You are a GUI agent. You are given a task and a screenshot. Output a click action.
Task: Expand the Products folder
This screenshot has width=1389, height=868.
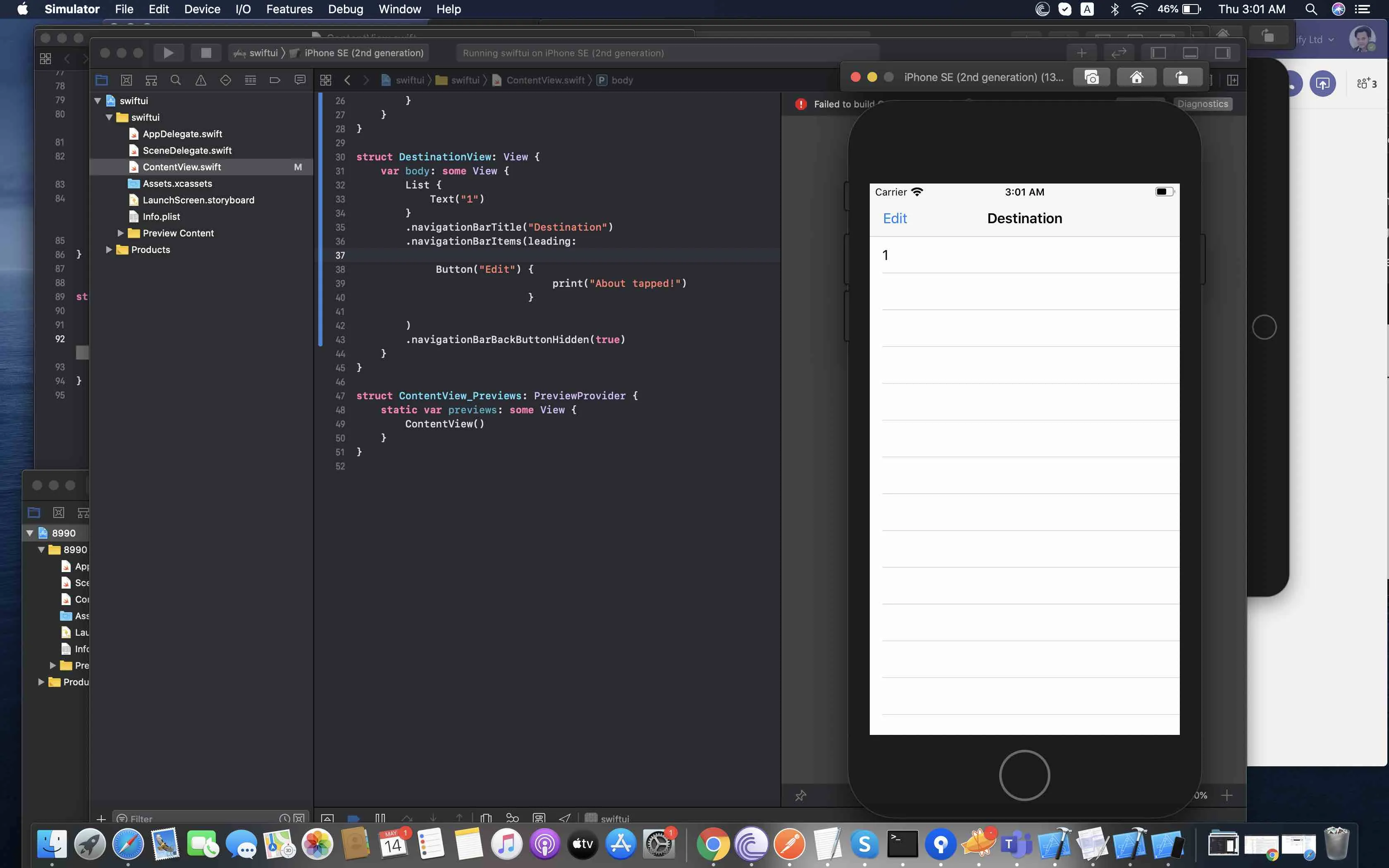click(109, 250)
